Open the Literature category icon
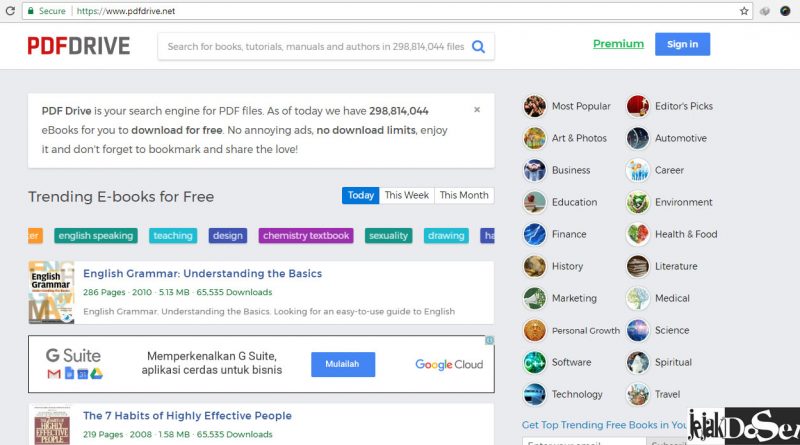Viewport: 800px width, 445px height. [x=638, y=266]
